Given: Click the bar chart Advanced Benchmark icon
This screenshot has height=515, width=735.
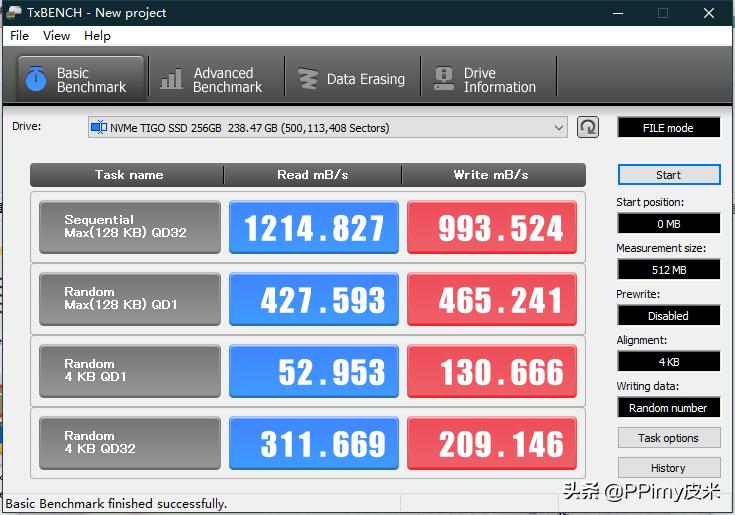Looking at the screenshot, I should pos(171,79).
